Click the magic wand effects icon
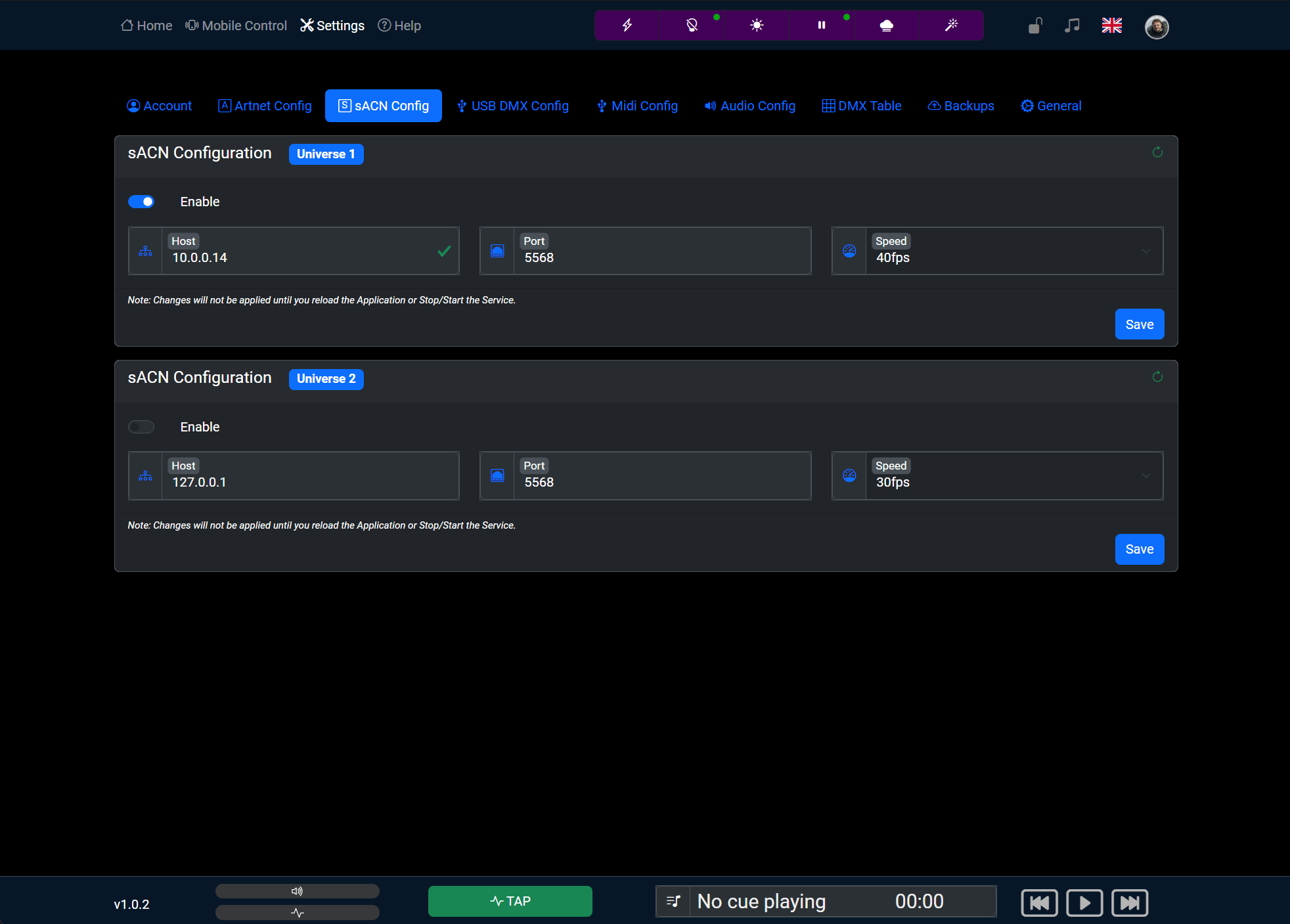The height and width of the screenshot is (924, 1290). click(x=950, y=25)
